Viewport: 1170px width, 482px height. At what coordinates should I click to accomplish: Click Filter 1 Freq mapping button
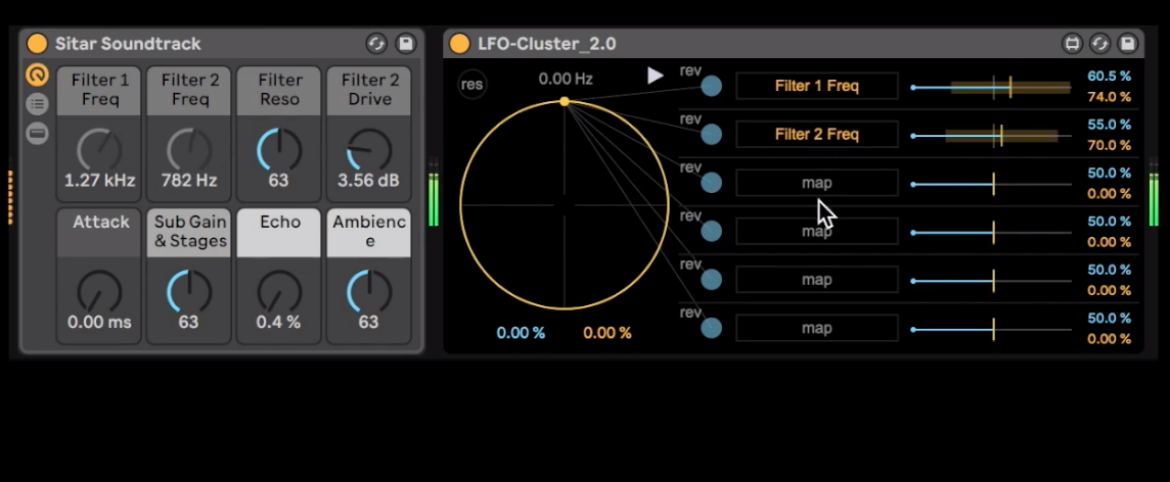pyautogui.click(x=817, y=86)
